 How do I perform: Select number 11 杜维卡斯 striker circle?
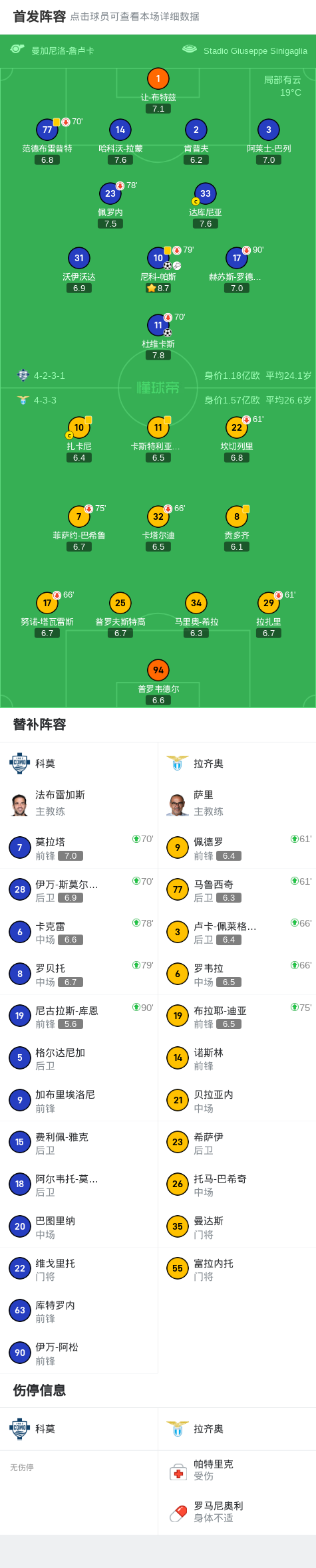coord(158,325)
